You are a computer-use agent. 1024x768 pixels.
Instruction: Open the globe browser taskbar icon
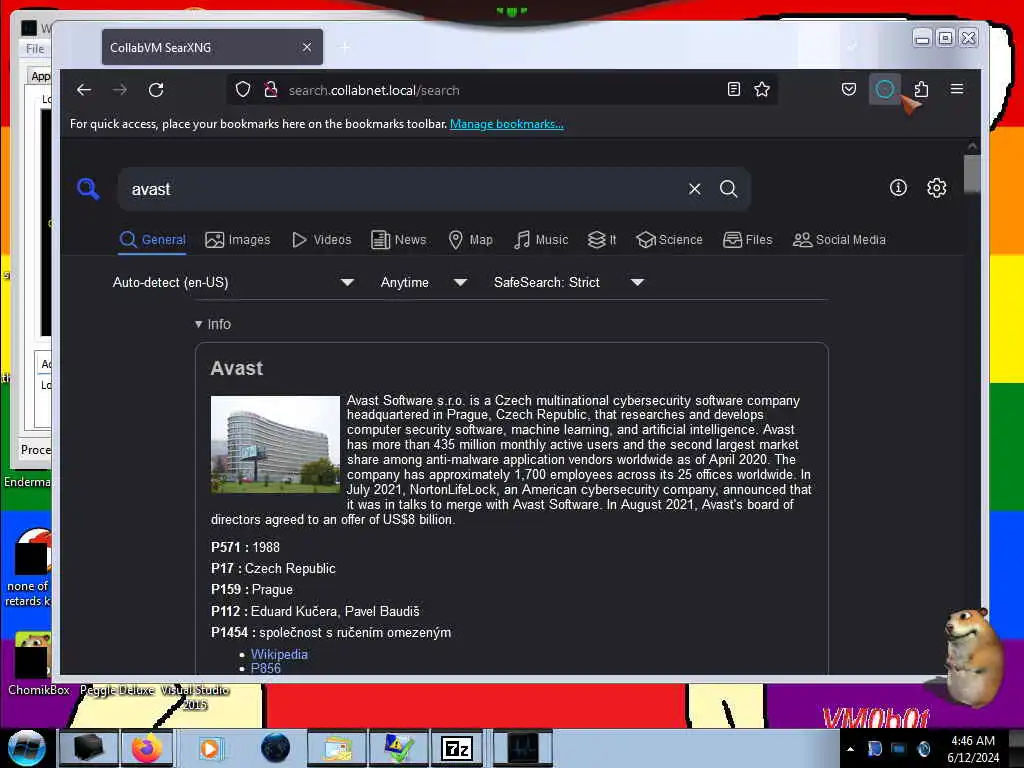click(x=275, y=748)
